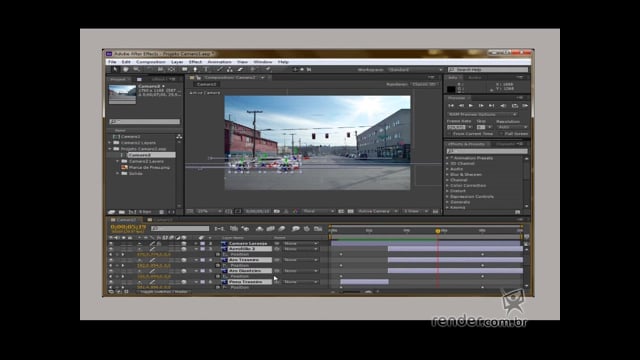This screenshot has width=640, height=360.
Task: Start RAM Preview playback
Action: point(525,106)
